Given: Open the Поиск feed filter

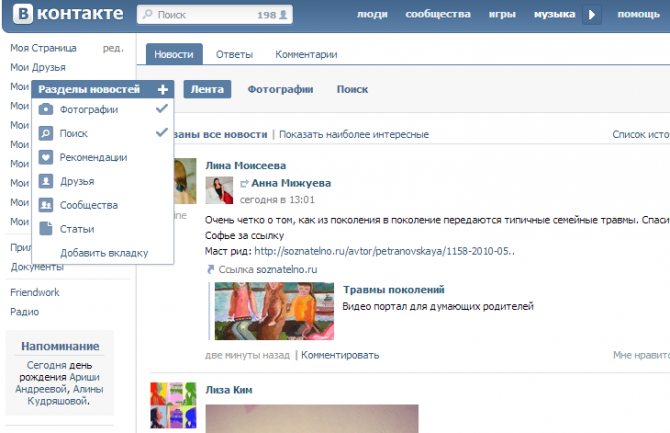Looking at the screenshot, I should coord(352,89).
